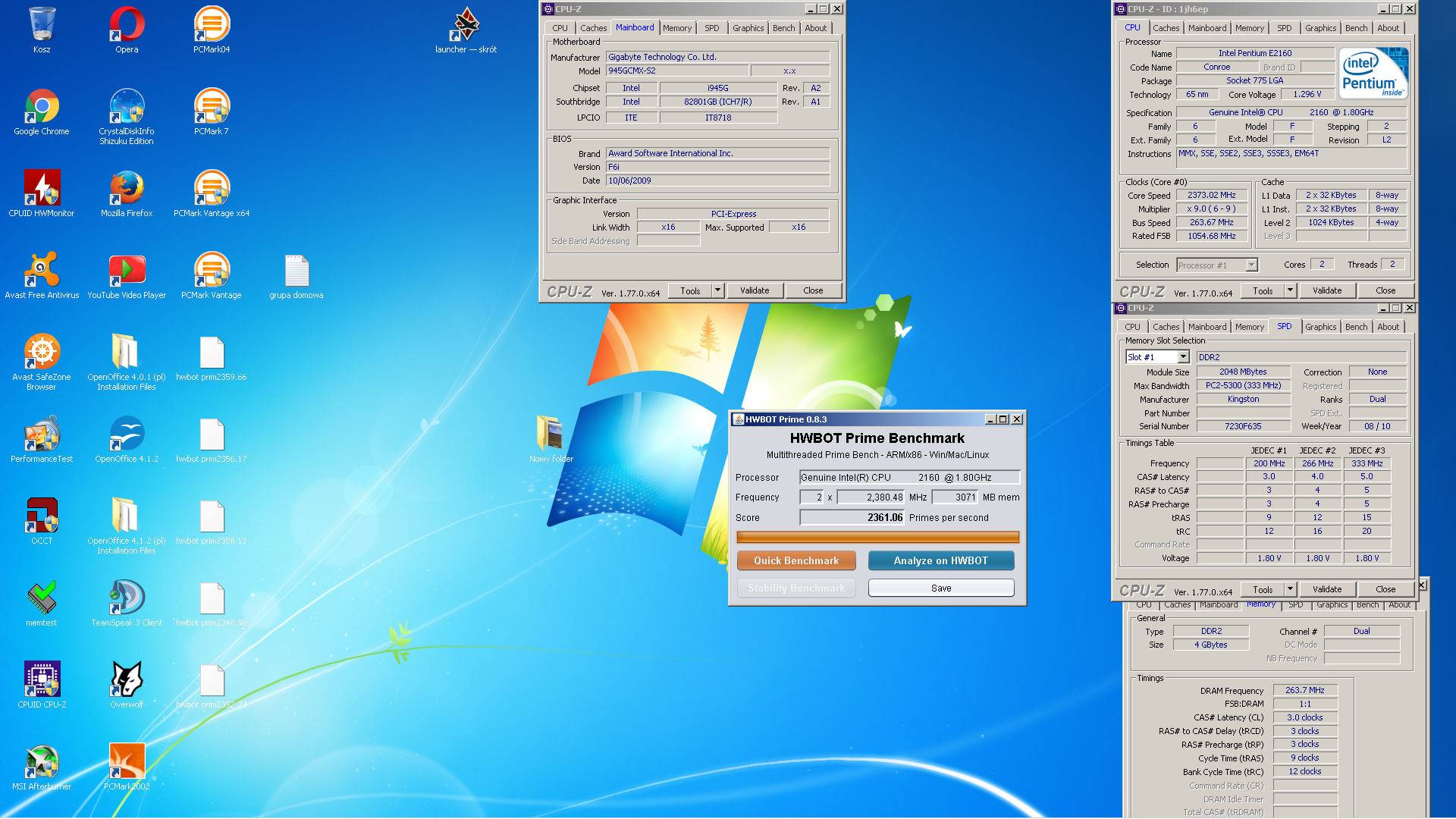Screen dimensions: 1456x819
Task: Select hwbot prim2359.66 file icon
Action: click(x=212, y=358)
